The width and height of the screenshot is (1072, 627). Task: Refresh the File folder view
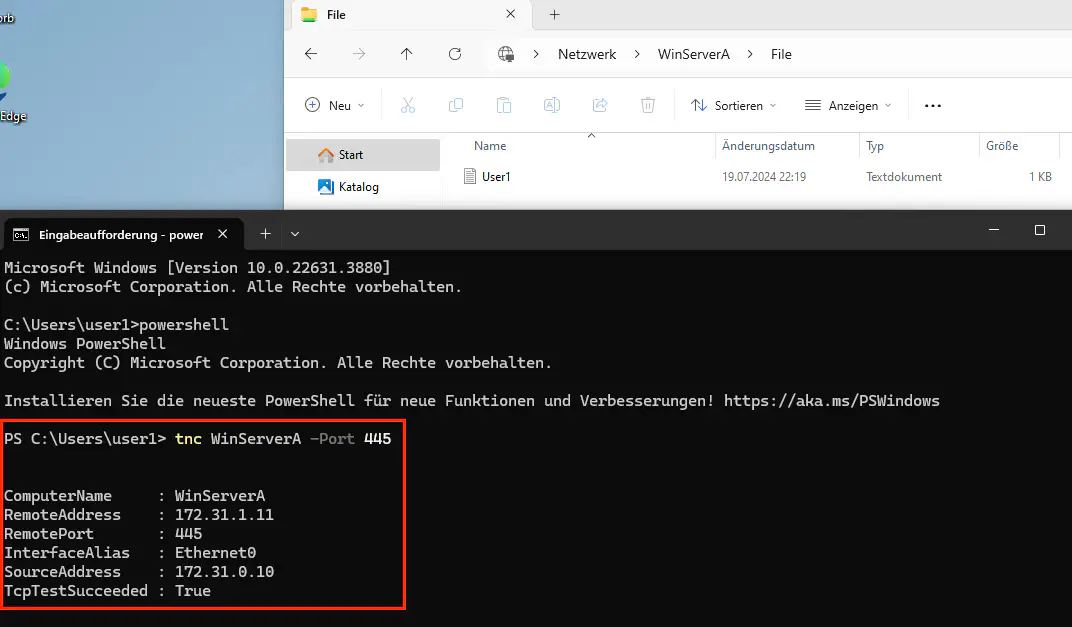click(455, 54)
